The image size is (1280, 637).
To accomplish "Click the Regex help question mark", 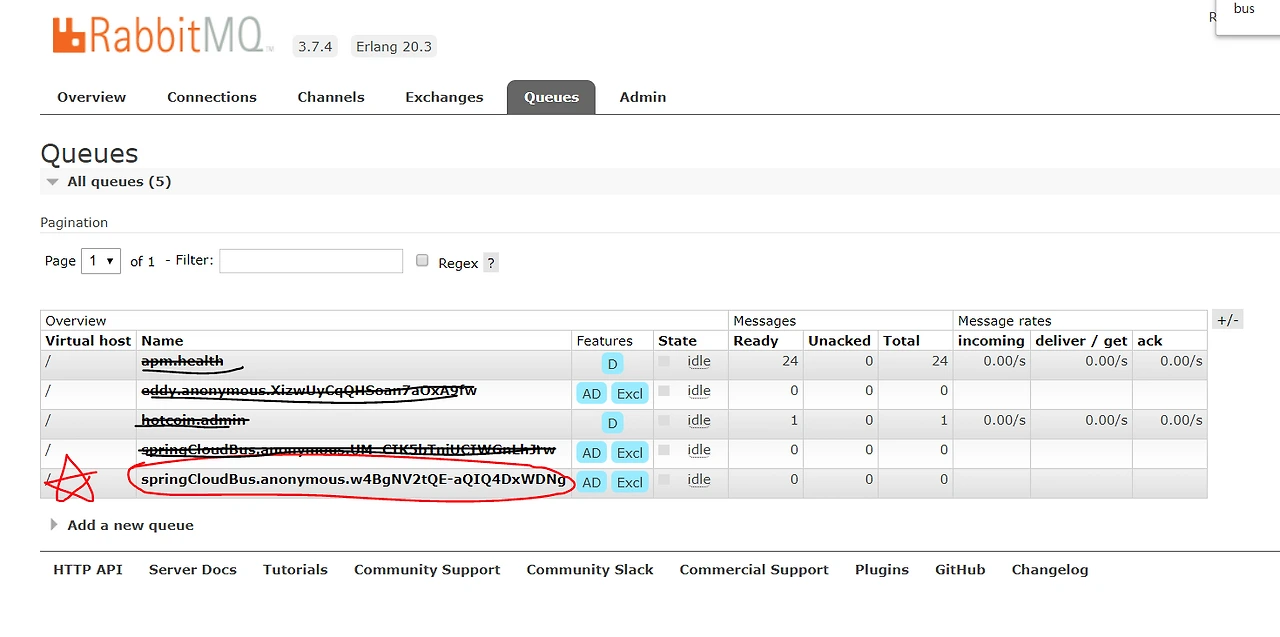I will coord(490,263).
